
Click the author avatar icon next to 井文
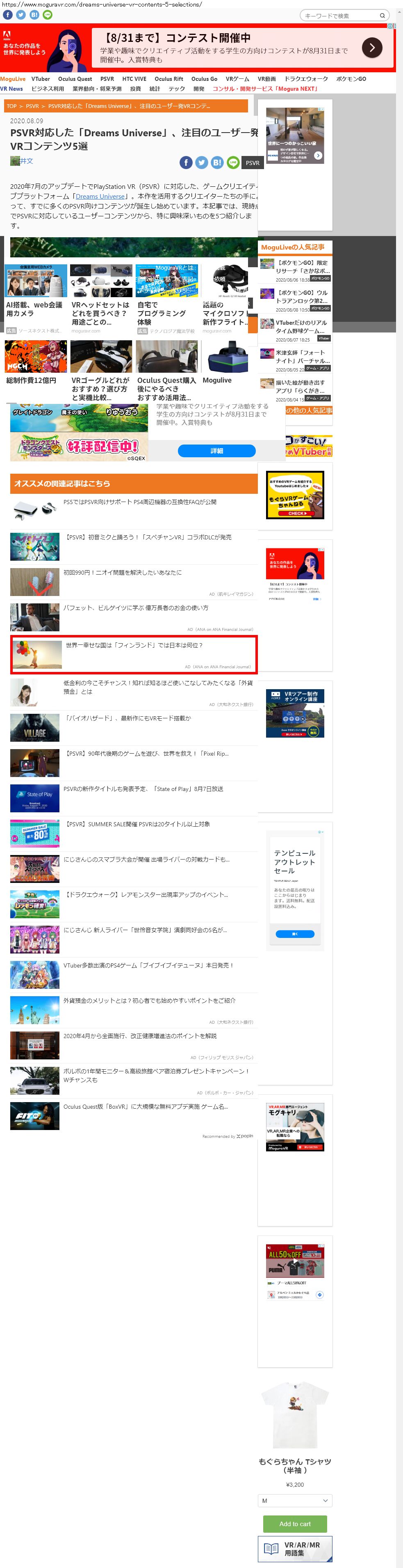point(15,160)
